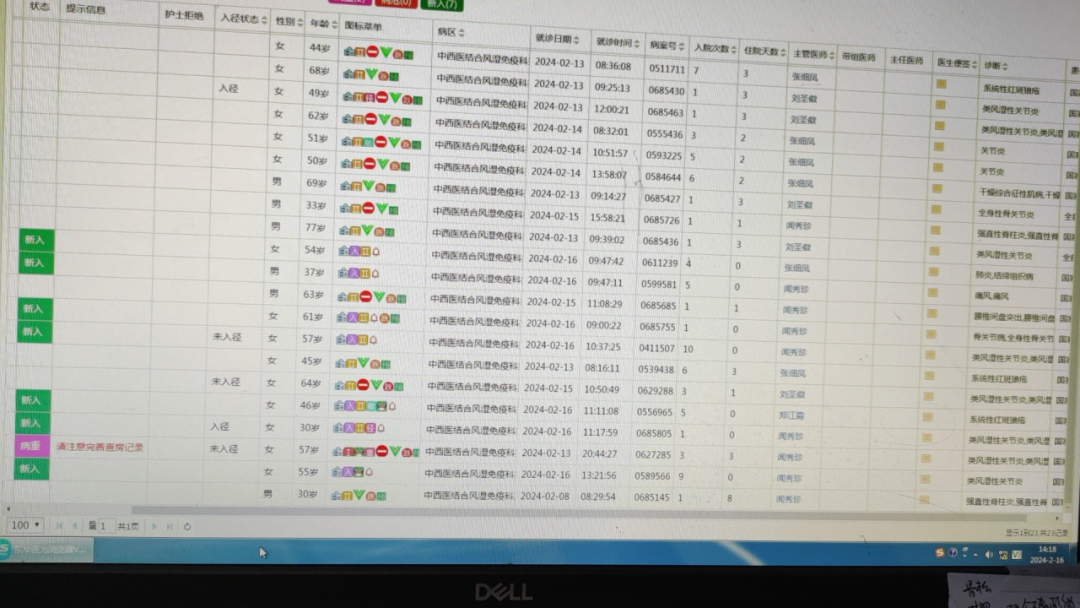Click the refresh icon in the pagination bar
Screen dimensions: 1080x608
tap(187, 527)
